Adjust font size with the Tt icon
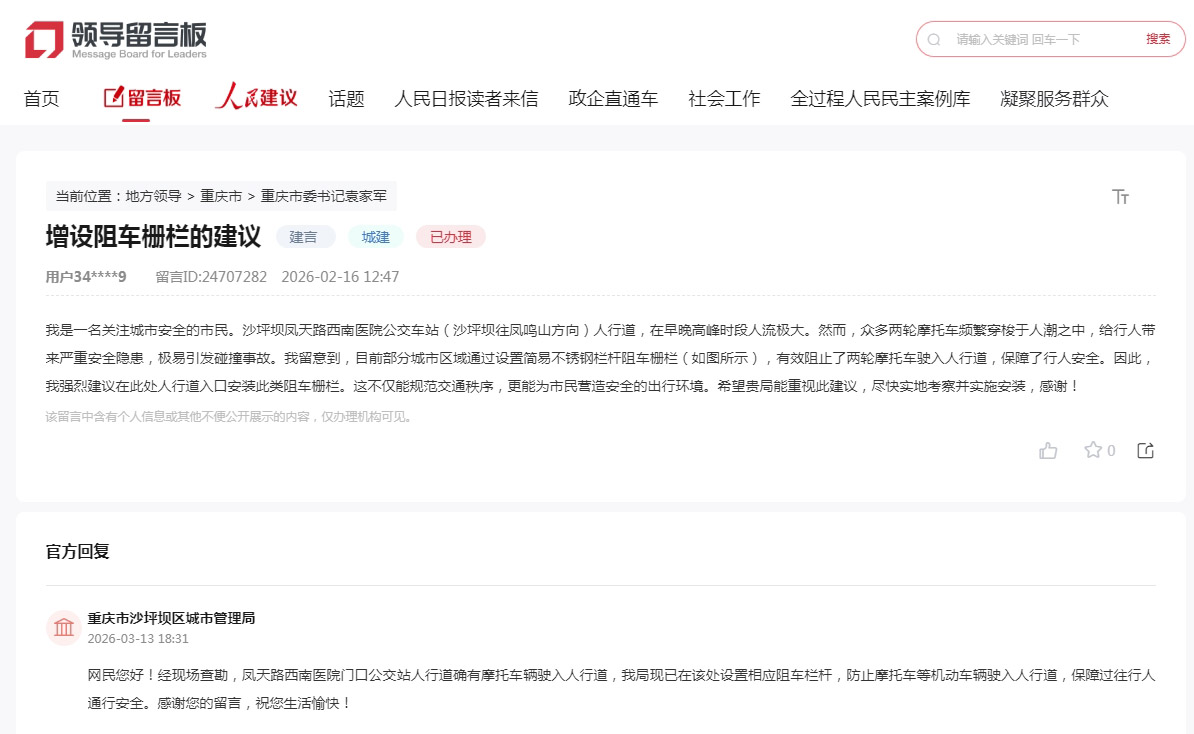 pos(1121,197)
